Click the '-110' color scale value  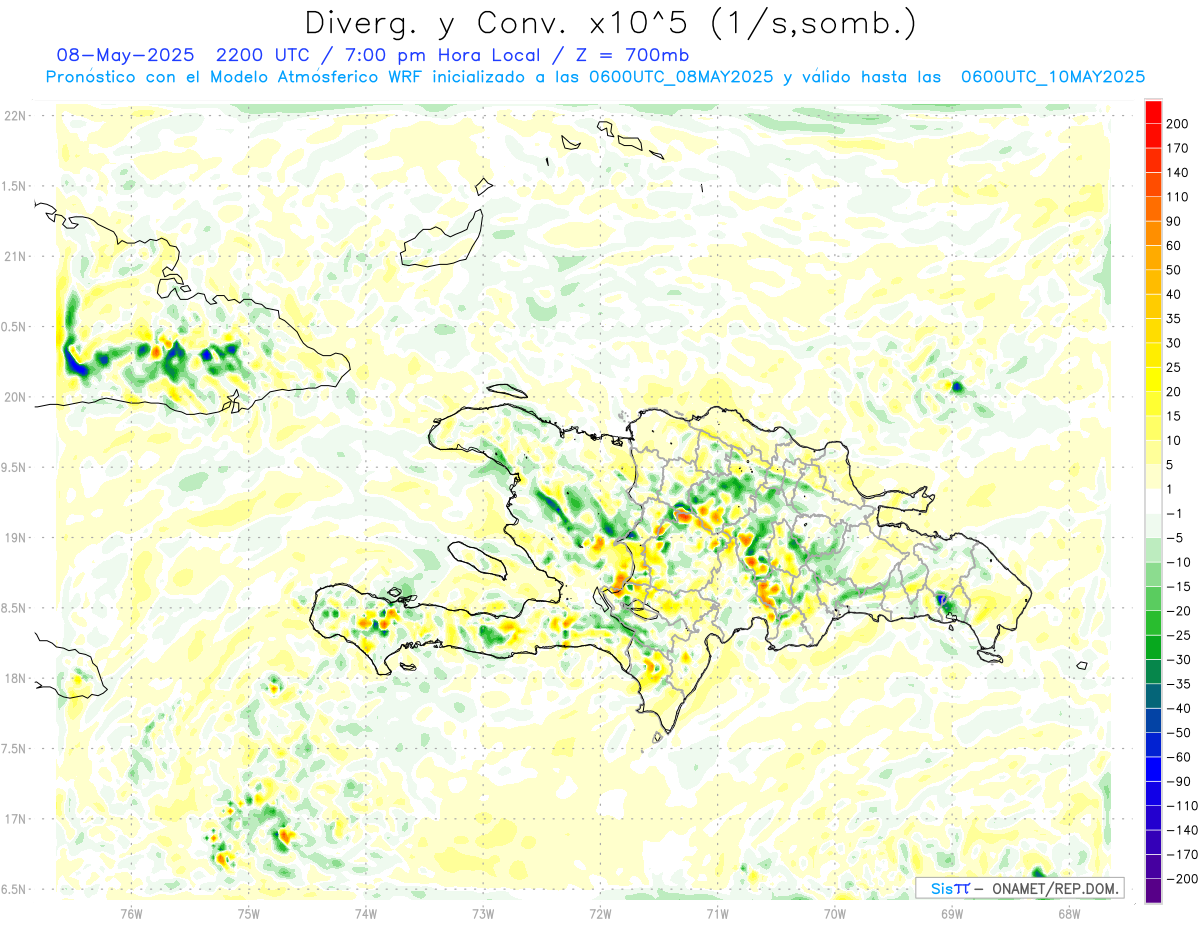coord(1180,805)
